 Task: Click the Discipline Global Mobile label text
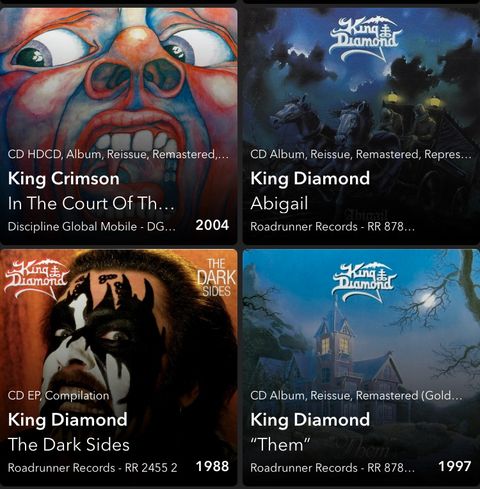(91, 227)
